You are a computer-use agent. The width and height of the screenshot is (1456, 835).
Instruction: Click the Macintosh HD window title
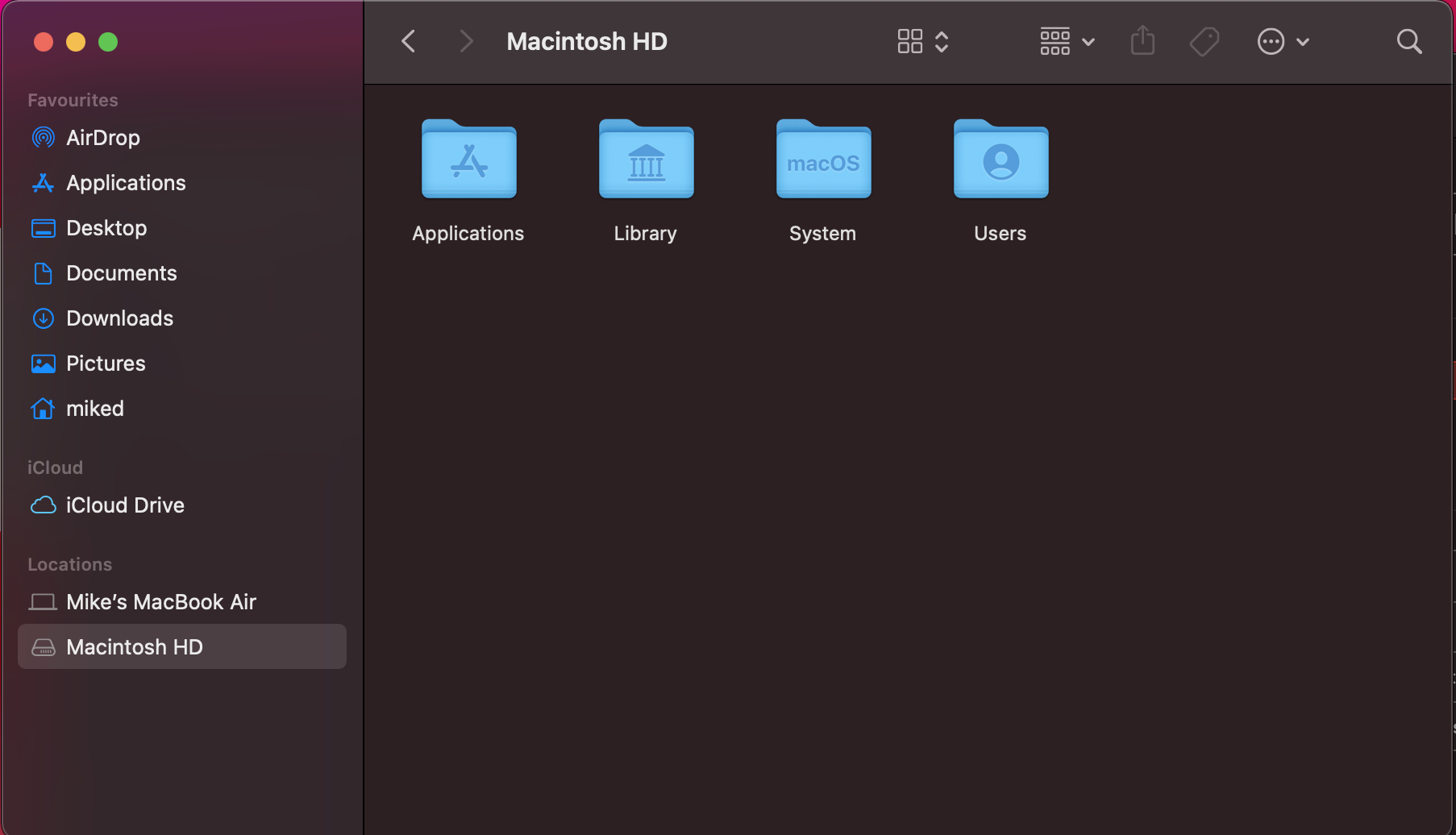pyautogui.click(x=587, y=41)
